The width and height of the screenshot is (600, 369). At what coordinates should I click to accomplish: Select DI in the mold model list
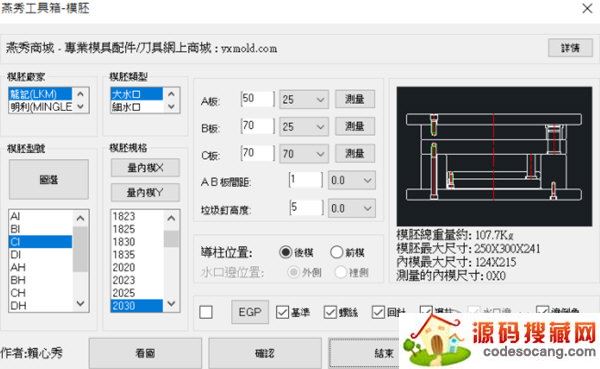pyautogui.click(x=40, y=255)
